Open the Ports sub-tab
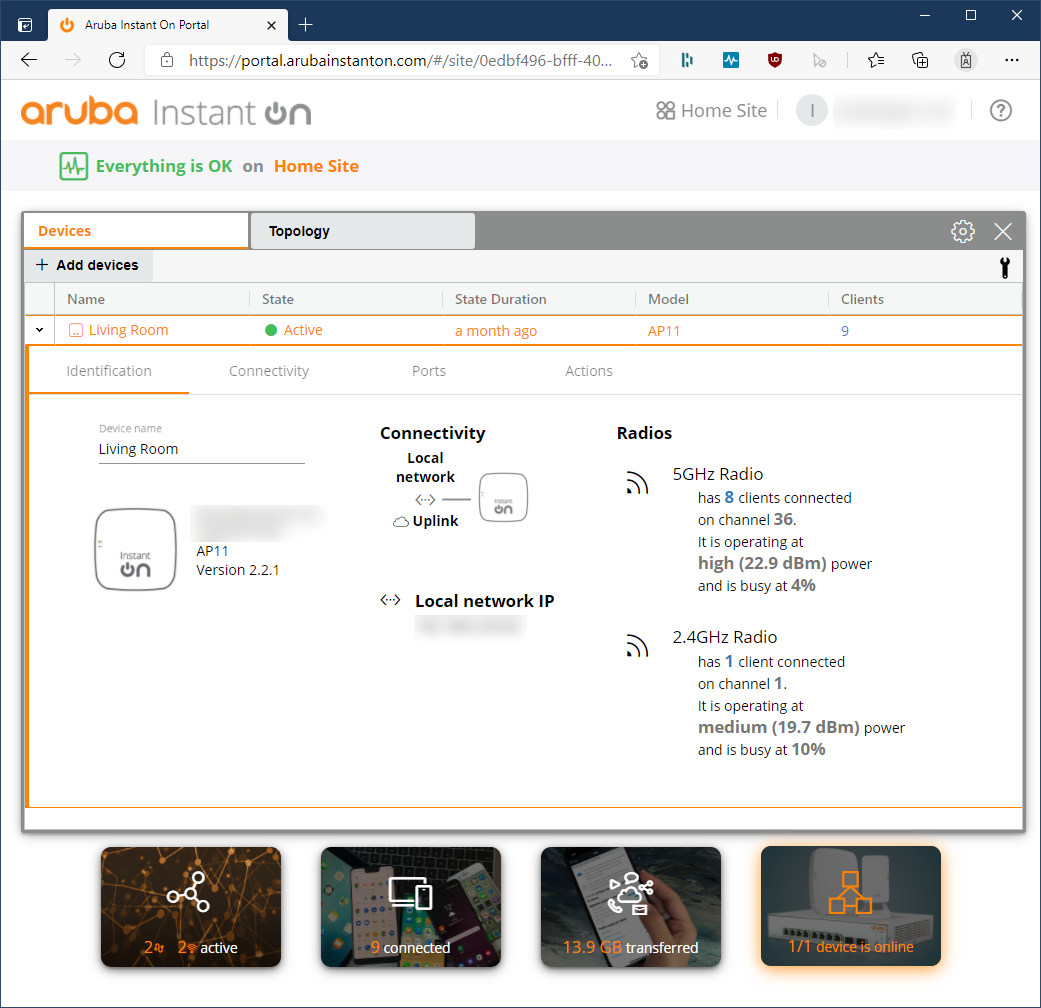This screenshot has width=1041, height=1008. pos(429,371)
